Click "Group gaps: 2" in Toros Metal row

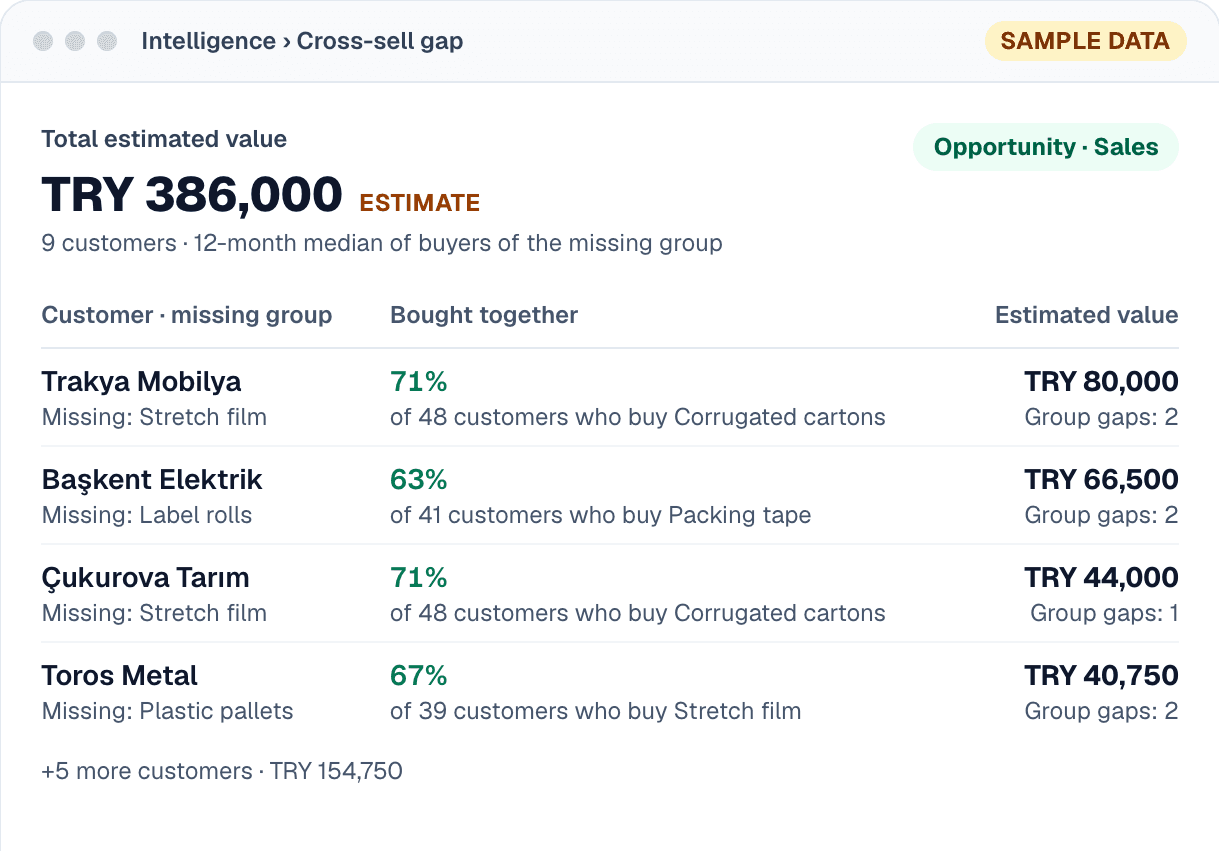1102,711
